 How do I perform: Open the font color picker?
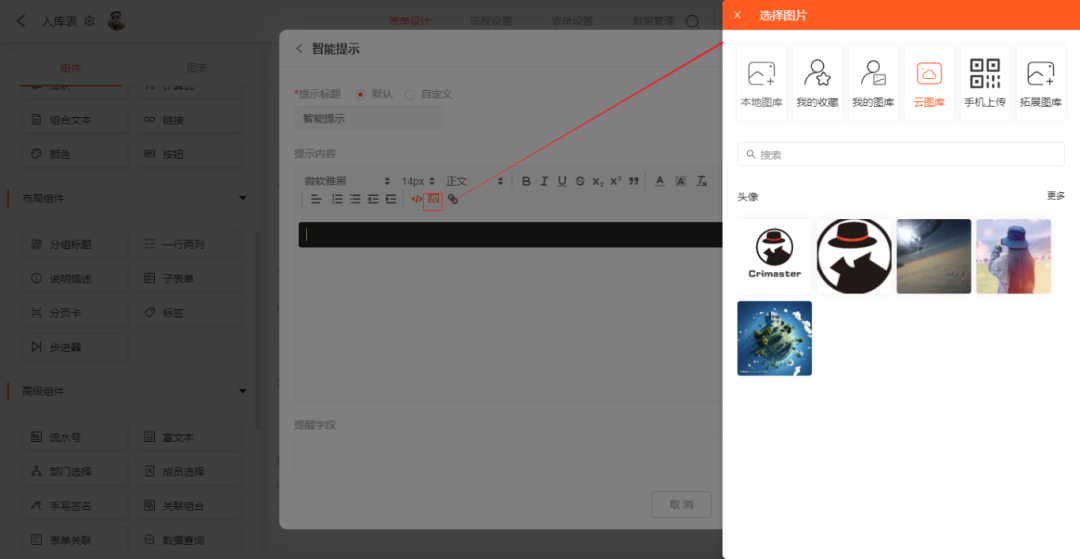(x=660, y=181)
